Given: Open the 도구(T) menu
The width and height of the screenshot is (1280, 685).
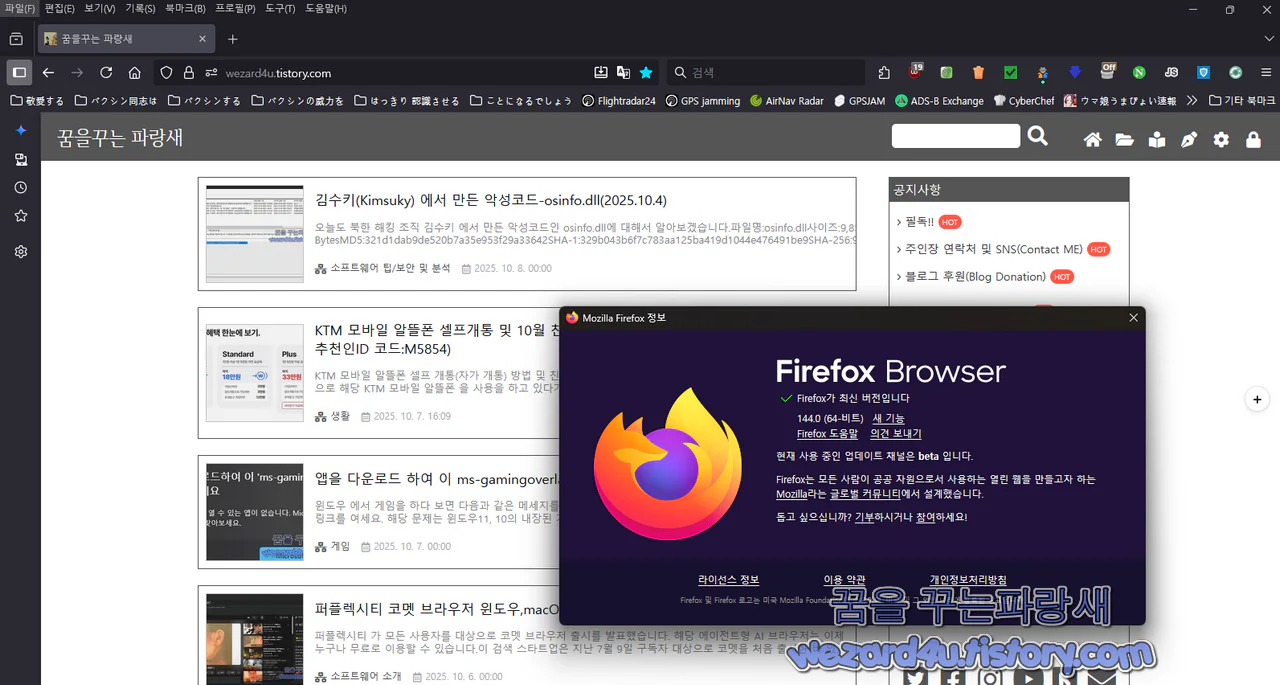Looking at the screenshot, I should tap(280, 9).
